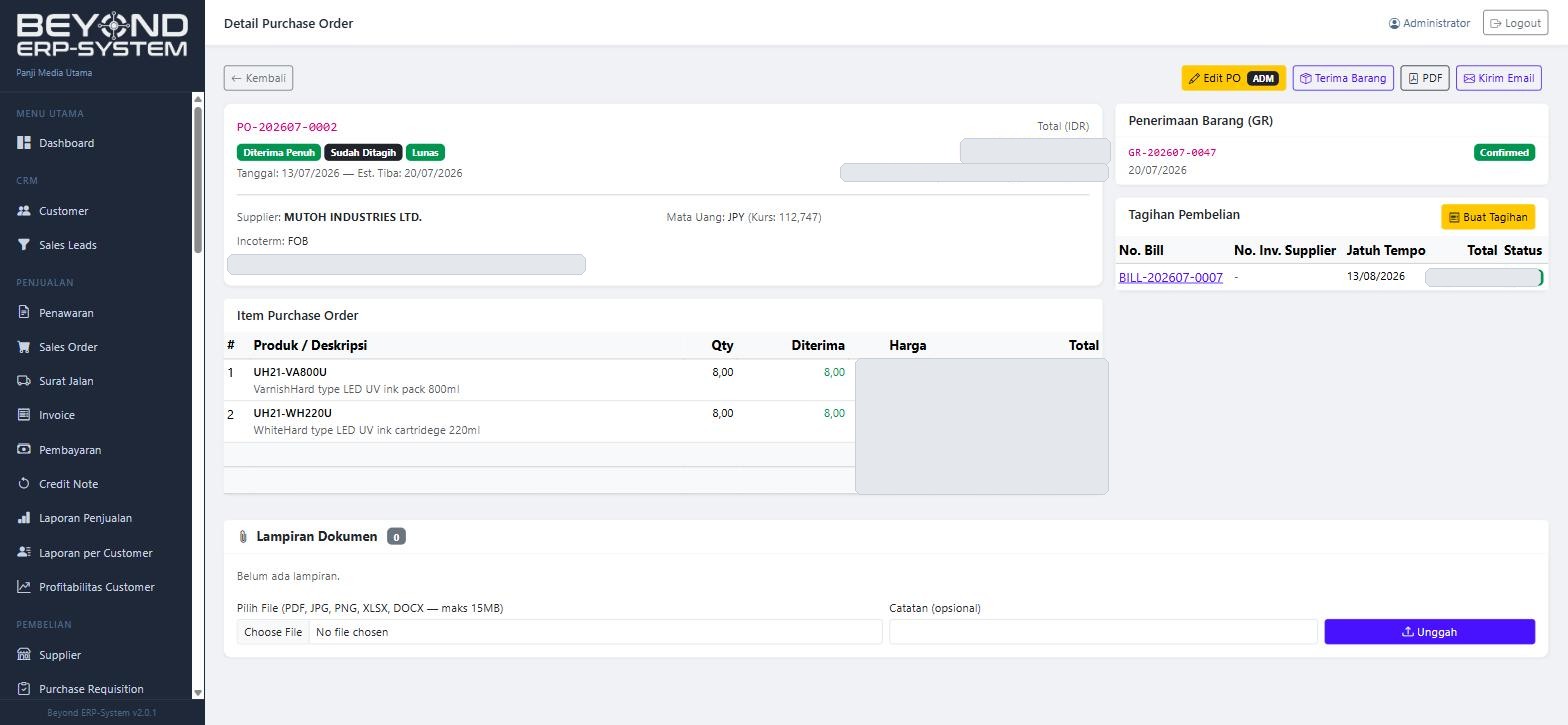Open the Dashboard menu item
The height and width of the screenshot is (725, 1568).
(x=96, y=143)
